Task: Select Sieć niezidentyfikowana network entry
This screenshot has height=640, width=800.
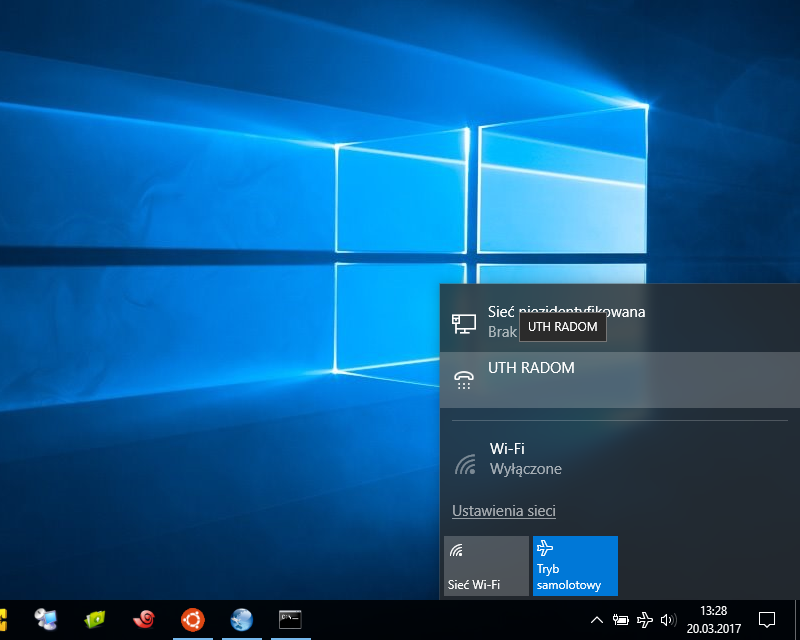Action: [x=620, y=321]
